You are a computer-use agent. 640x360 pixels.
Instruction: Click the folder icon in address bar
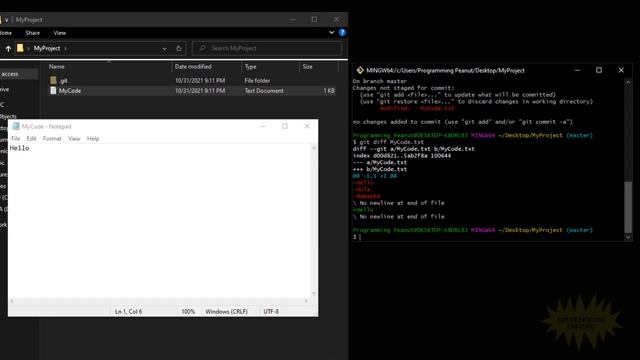(x=20, y=48)
